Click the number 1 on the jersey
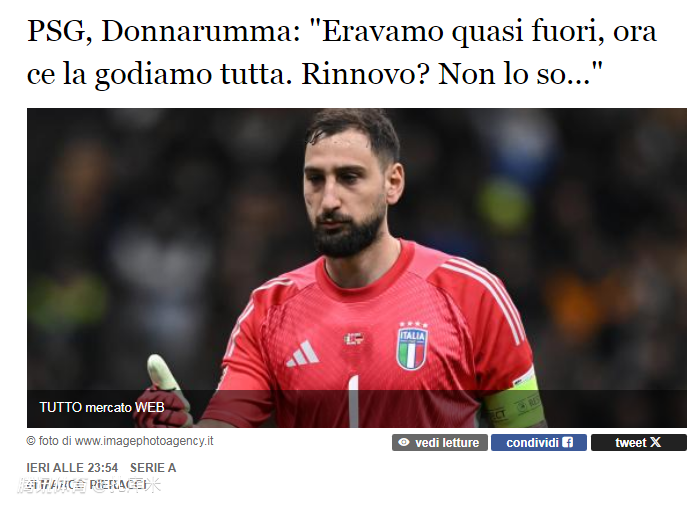Viewport: 691px width, 509px height. tap(353, 400)
